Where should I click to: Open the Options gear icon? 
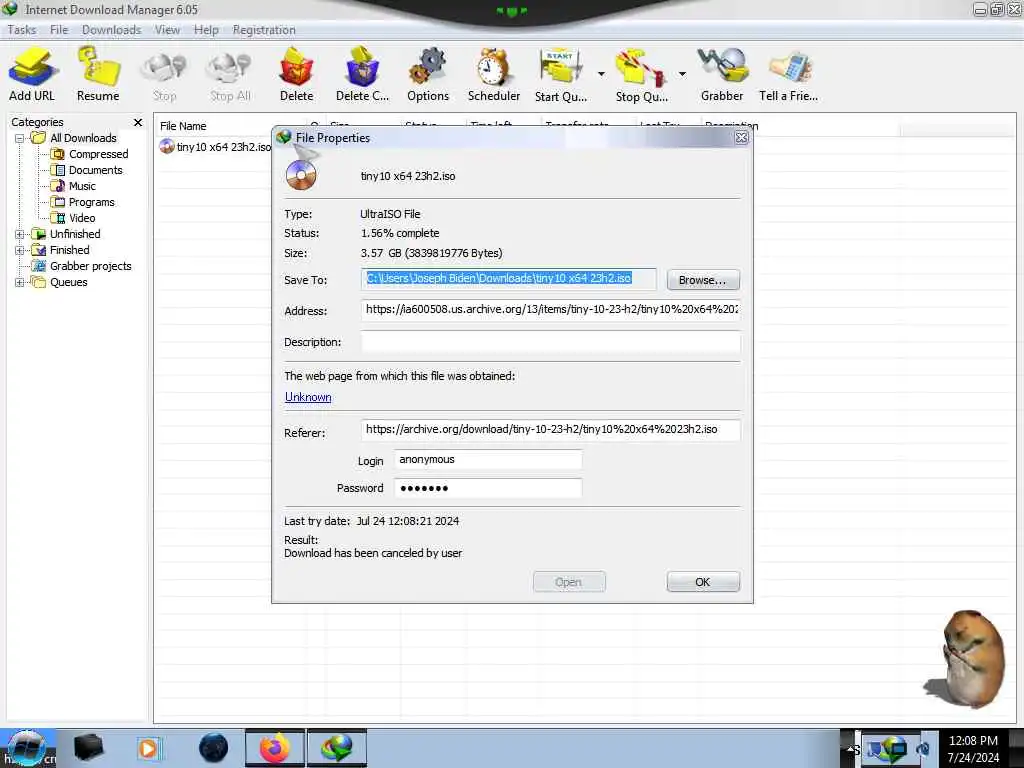428,74
